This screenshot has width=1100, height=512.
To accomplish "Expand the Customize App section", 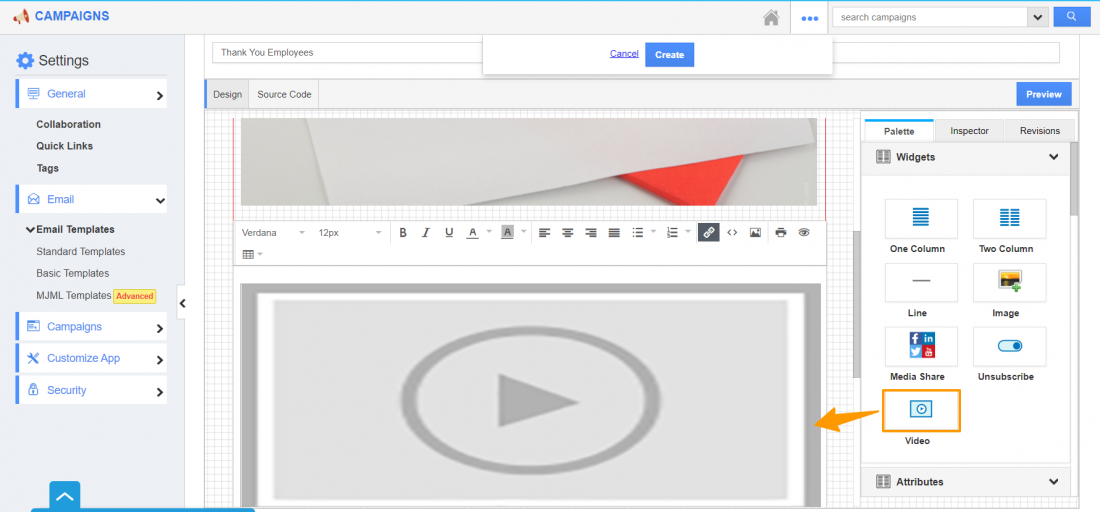I will point(91,358).
